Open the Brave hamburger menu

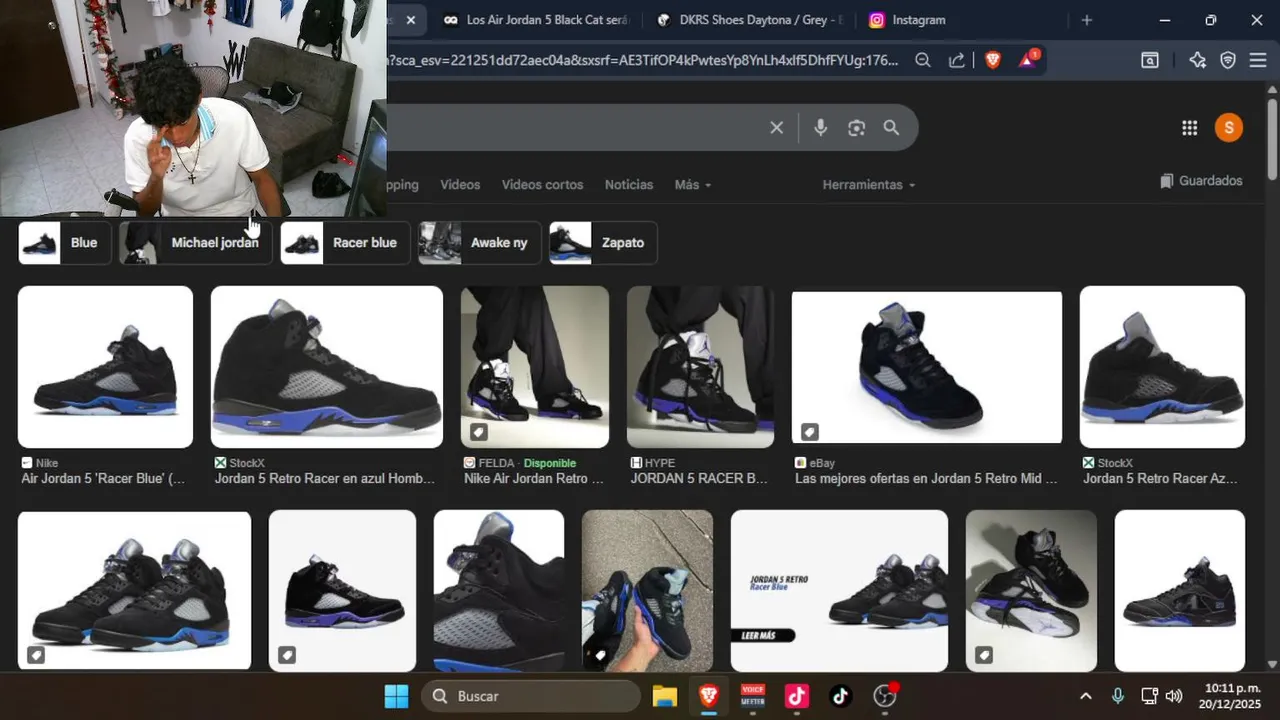[1258, 60]
